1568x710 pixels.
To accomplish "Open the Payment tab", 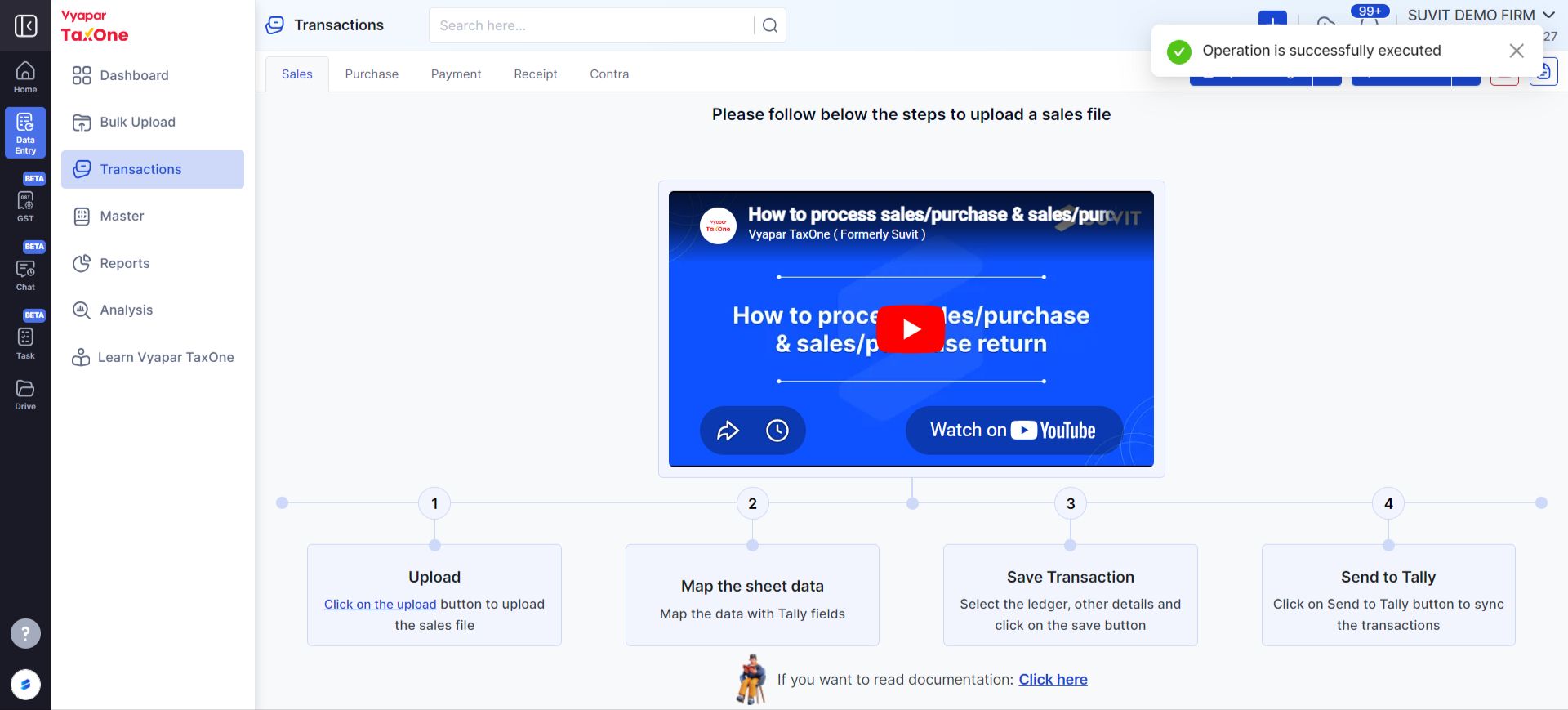I will pyautogui.click(x=456, y=74).
